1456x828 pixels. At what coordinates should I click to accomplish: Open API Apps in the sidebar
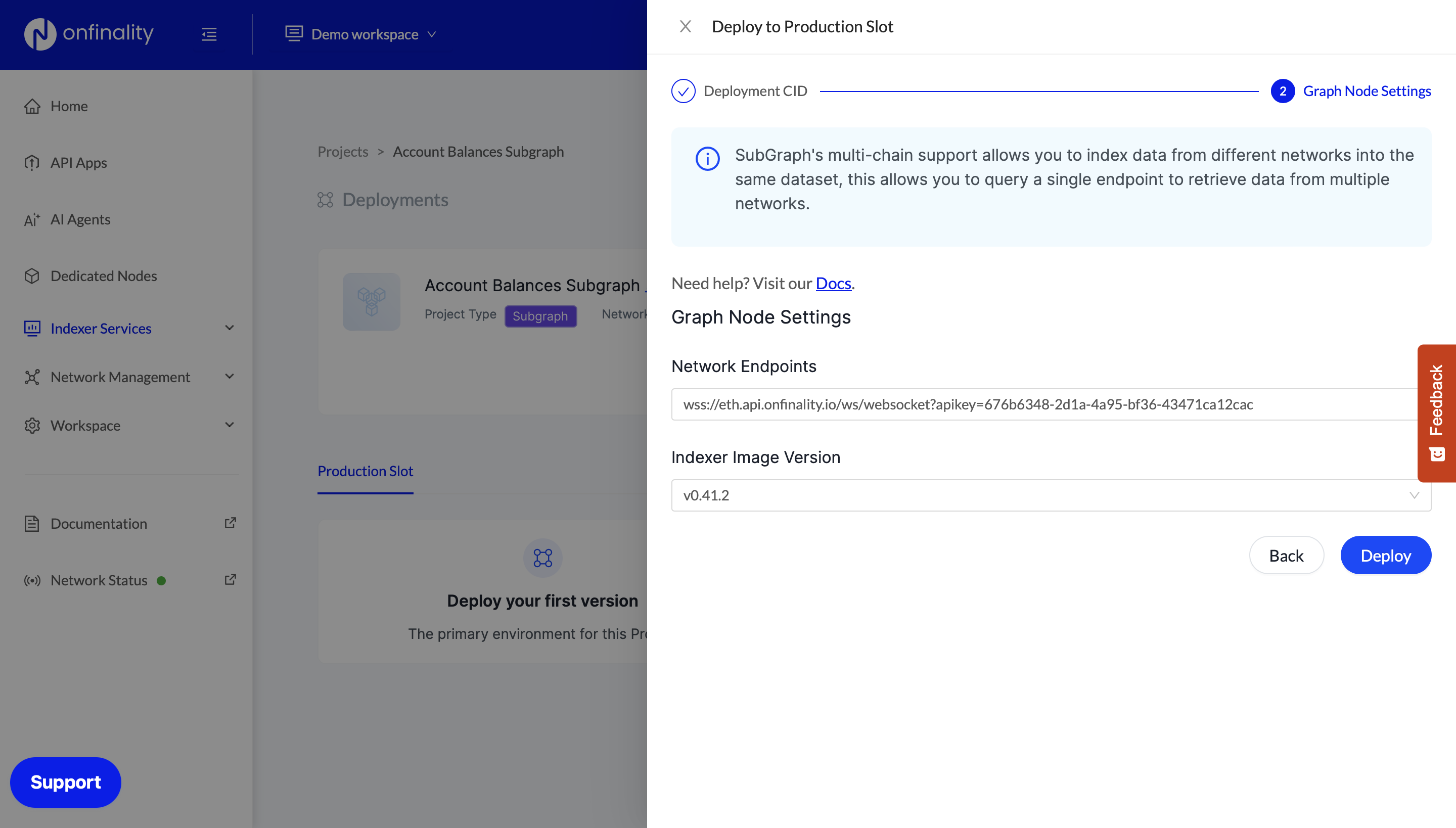click(x=78, y=163)
